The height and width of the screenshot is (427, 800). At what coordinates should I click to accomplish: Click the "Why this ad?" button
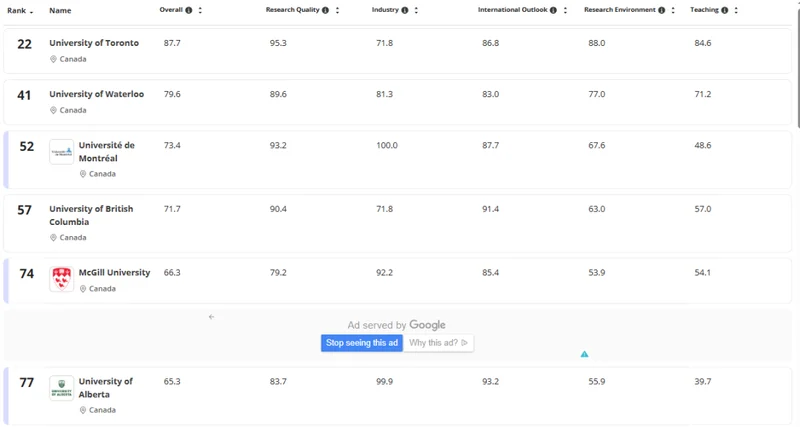[439, 343]
